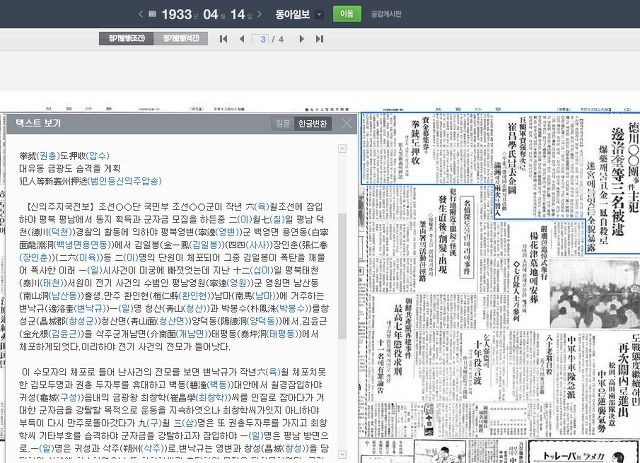
Task: Select the 한글변환 text mode
Action: tap(312, 123)
